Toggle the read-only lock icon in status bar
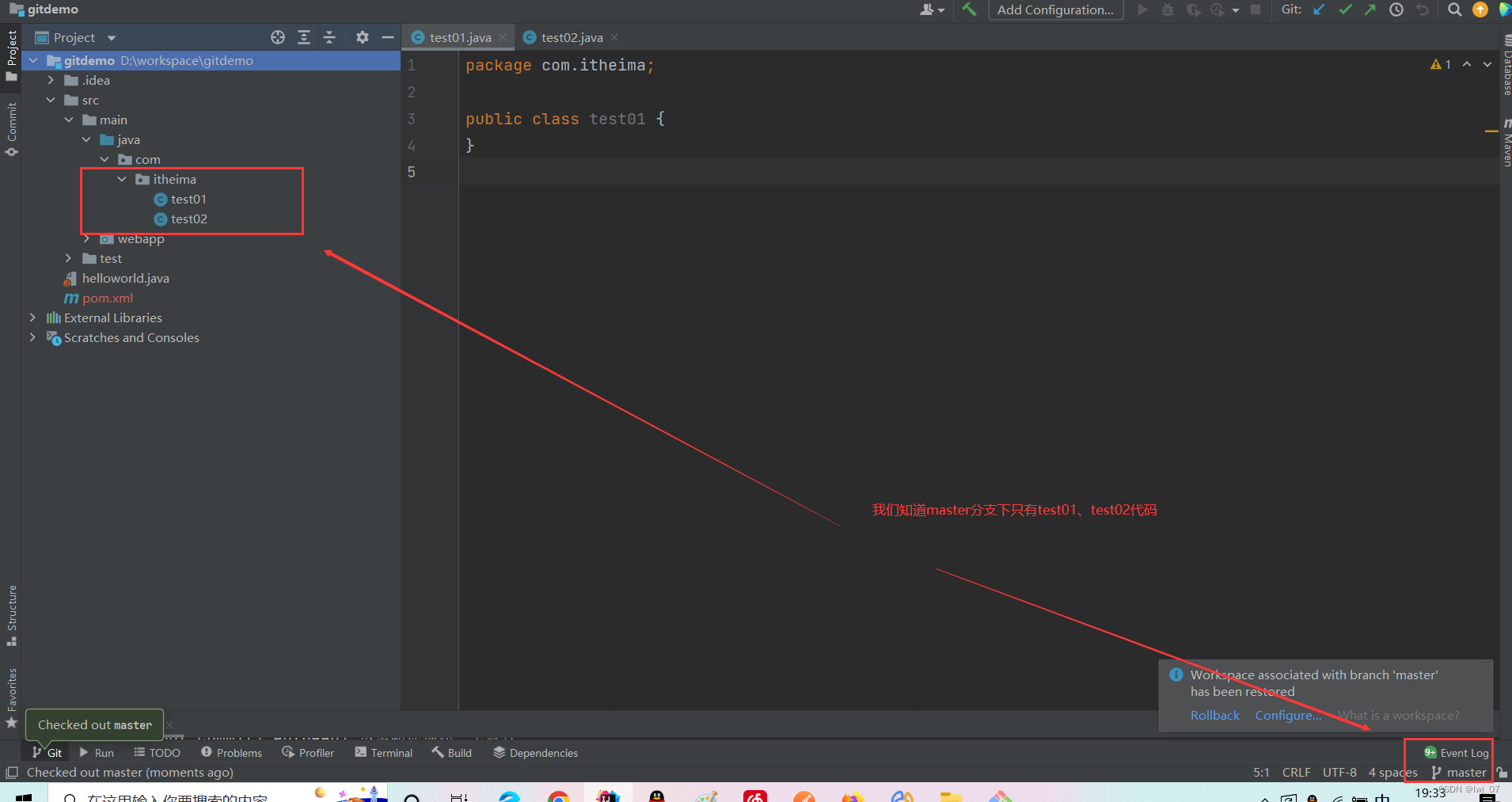Screen dimensions: 1512x802 (x=1502, y=773)
